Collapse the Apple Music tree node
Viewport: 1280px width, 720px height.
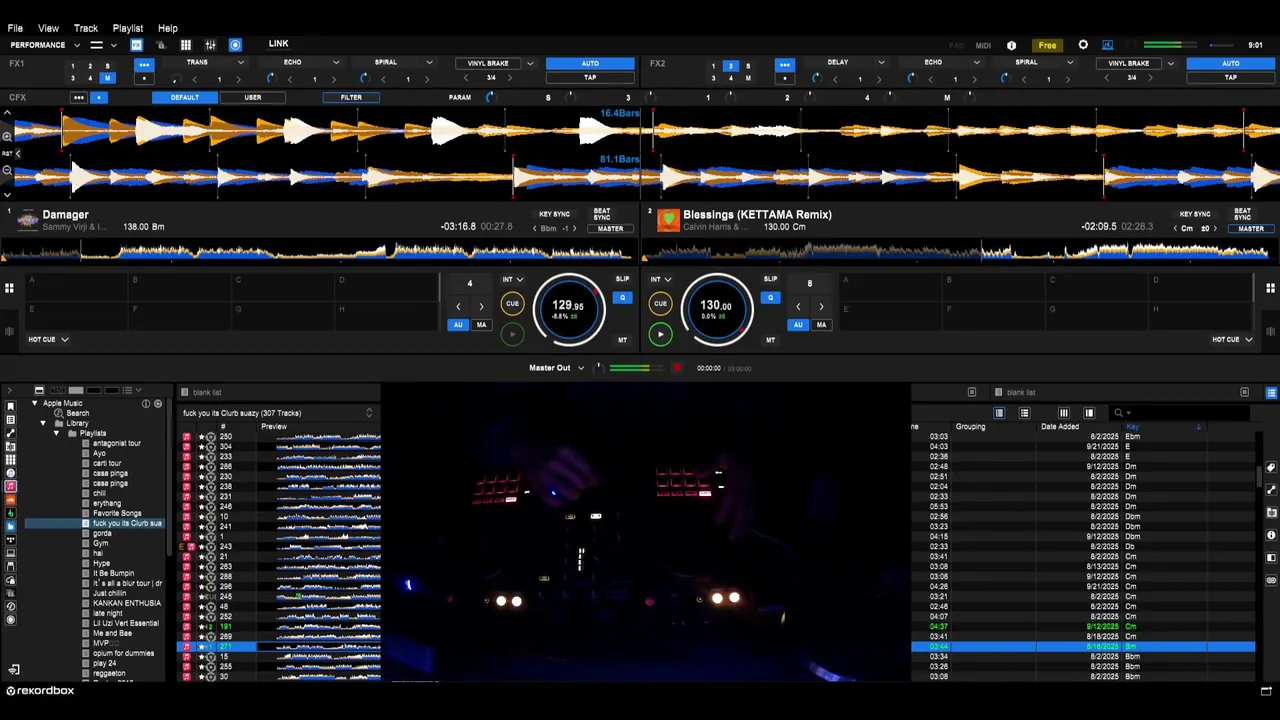(x=35, y=404)
